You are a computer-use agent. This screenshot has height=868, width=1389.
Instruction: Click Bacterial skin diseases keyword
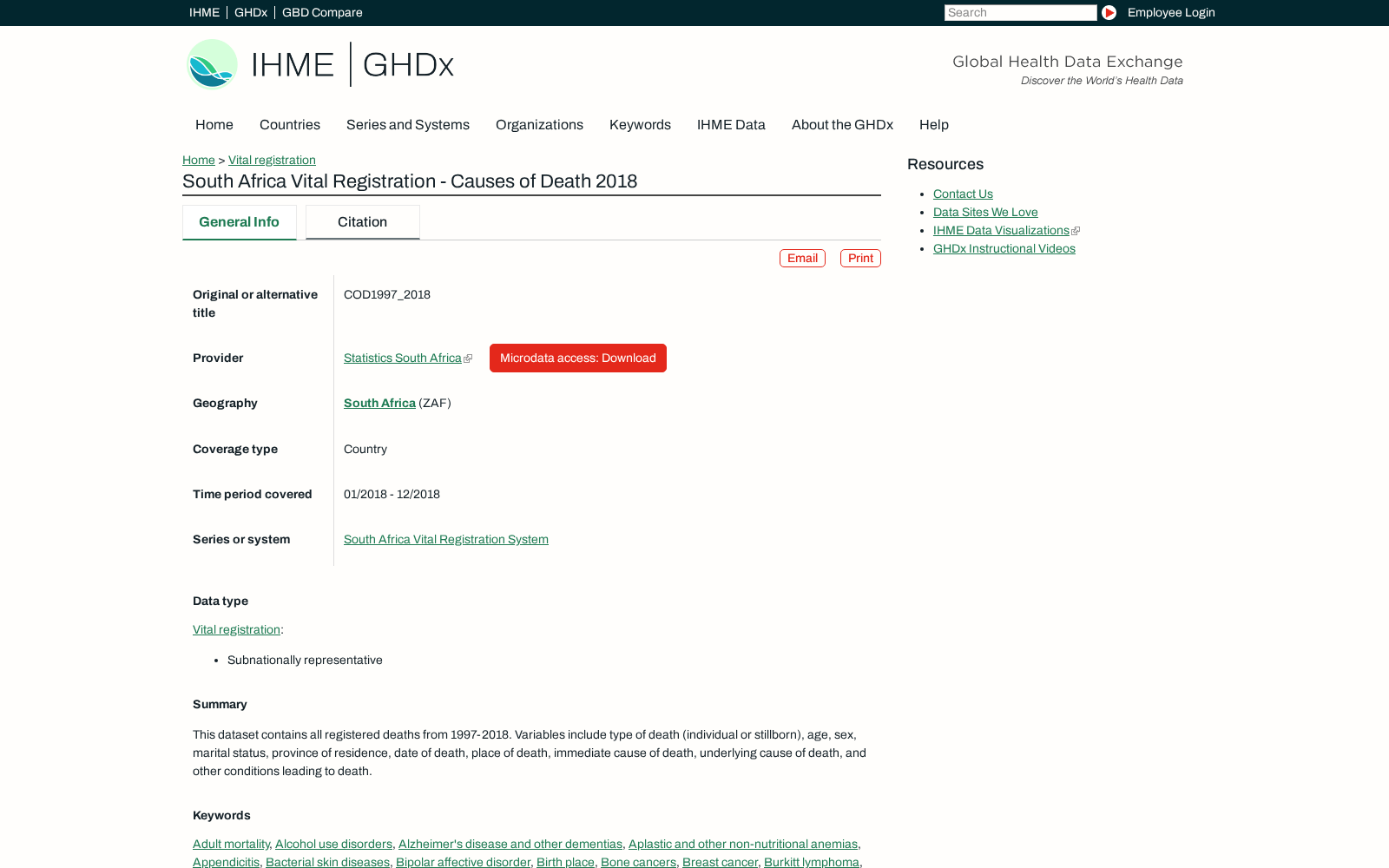point(327,862)
